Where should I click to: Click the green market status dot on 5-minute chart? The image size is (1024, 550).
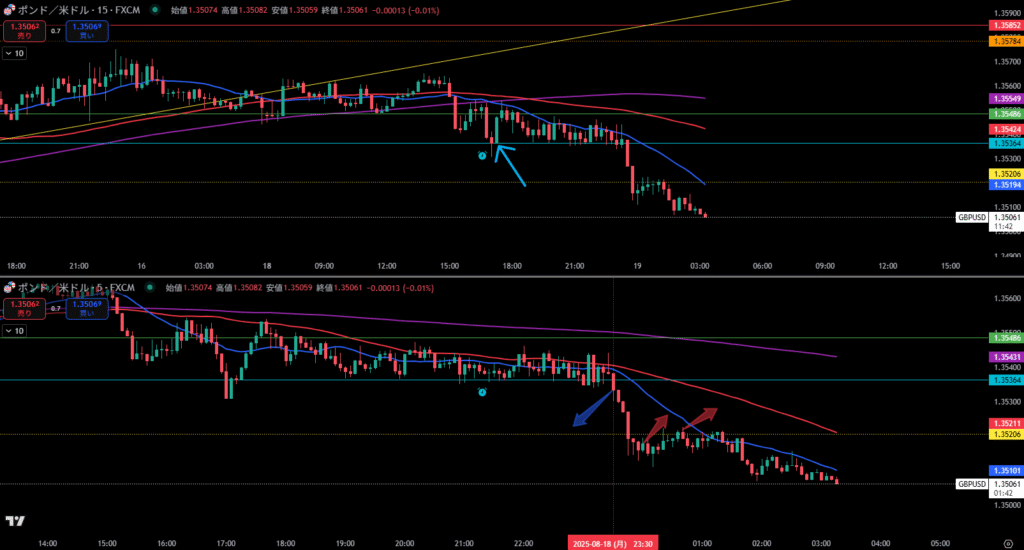coord(154,288)
